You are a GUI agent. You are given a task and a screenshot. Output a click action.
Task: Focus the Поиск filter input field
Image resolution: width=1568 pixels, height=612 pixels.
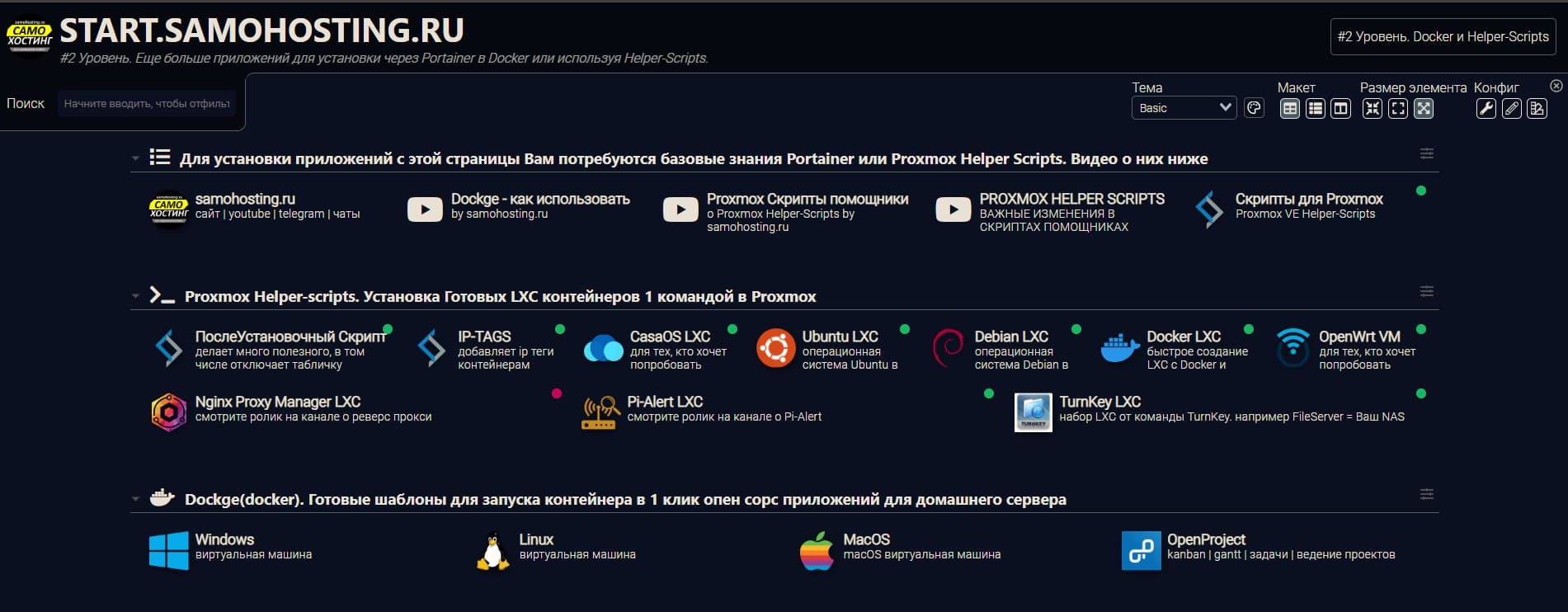(147, 104)
